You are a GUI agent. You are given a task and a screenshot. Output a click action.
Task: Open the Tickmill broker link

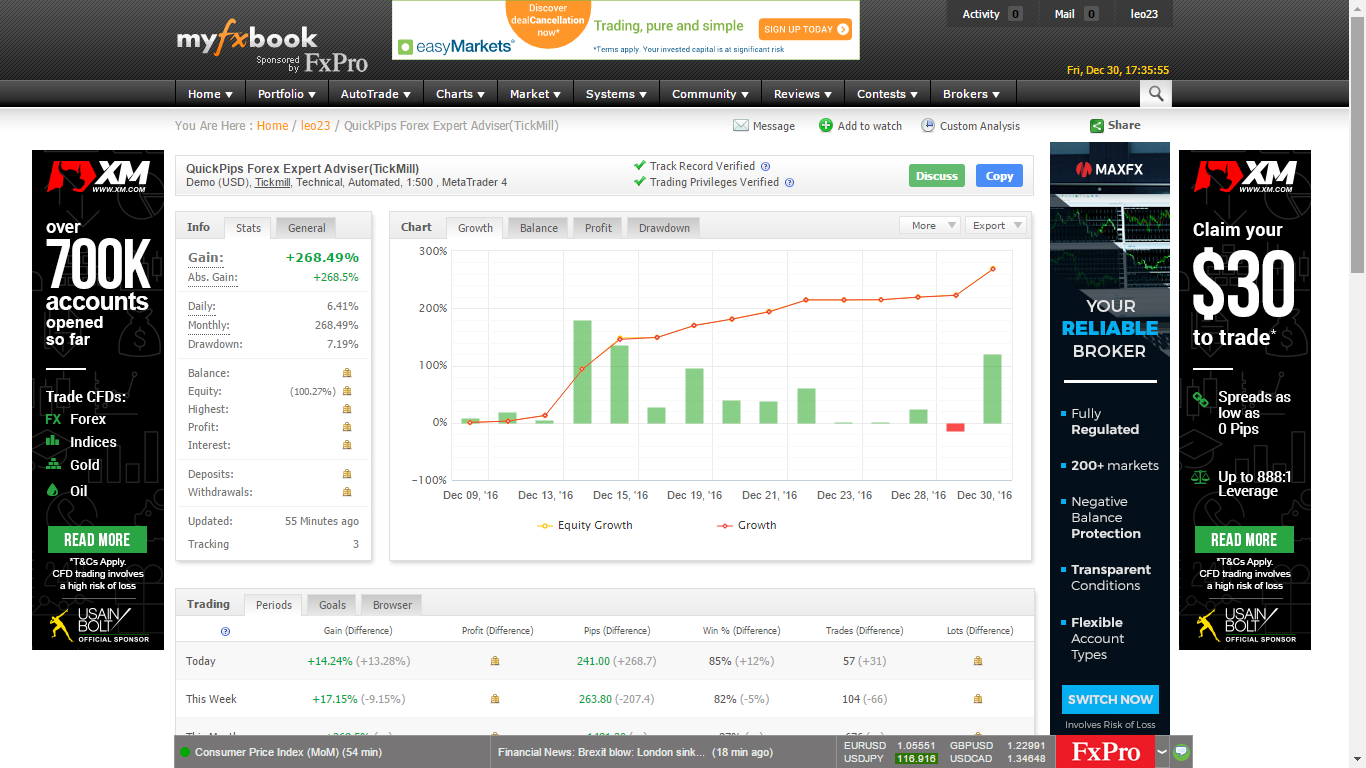(273, 183)
